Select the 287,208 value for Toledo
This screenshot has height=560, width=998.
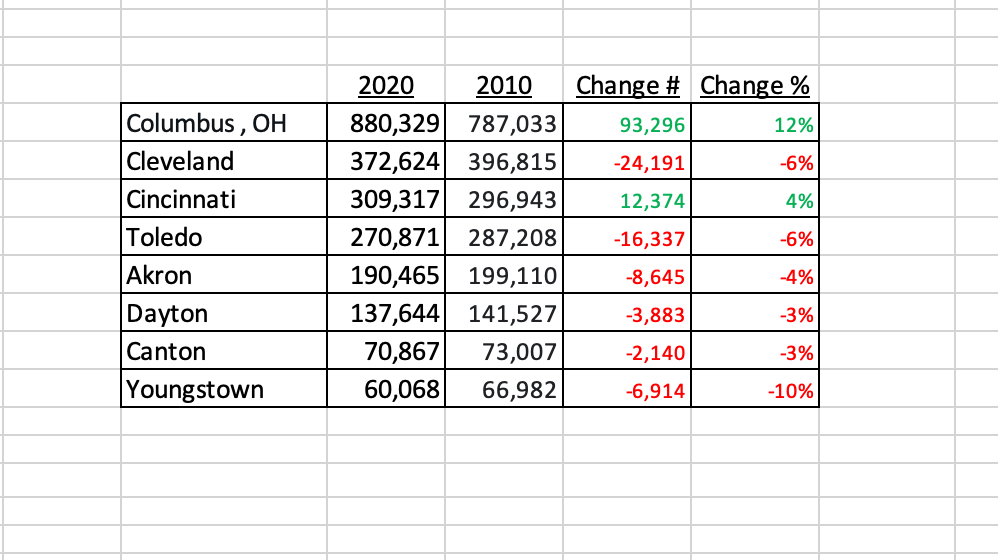pos(504,237)
